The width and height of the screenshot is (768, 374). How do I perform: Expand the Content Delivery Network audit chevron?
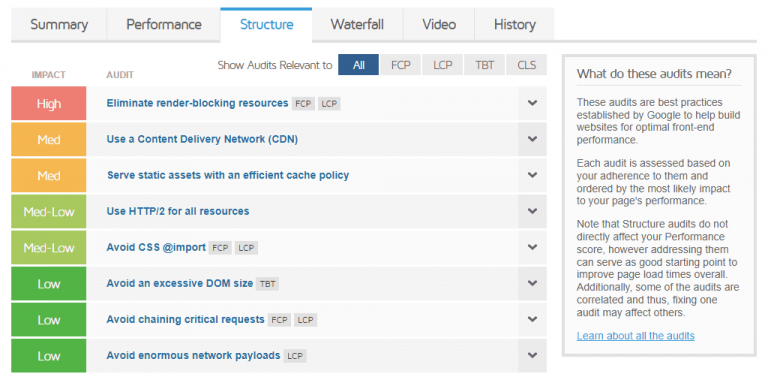[532, 139]
